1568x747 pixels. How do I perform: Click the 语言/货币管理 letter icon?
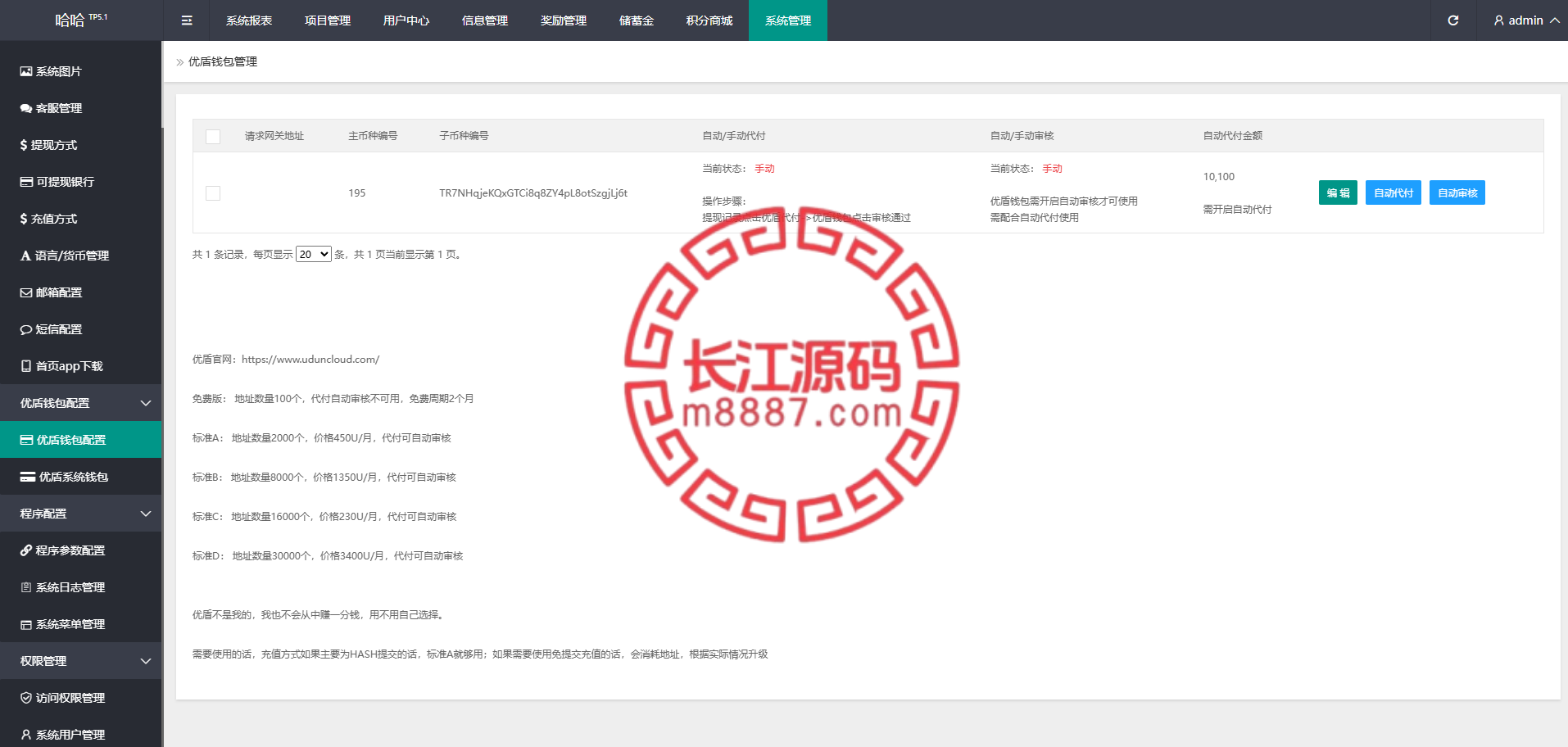point(25,256)
